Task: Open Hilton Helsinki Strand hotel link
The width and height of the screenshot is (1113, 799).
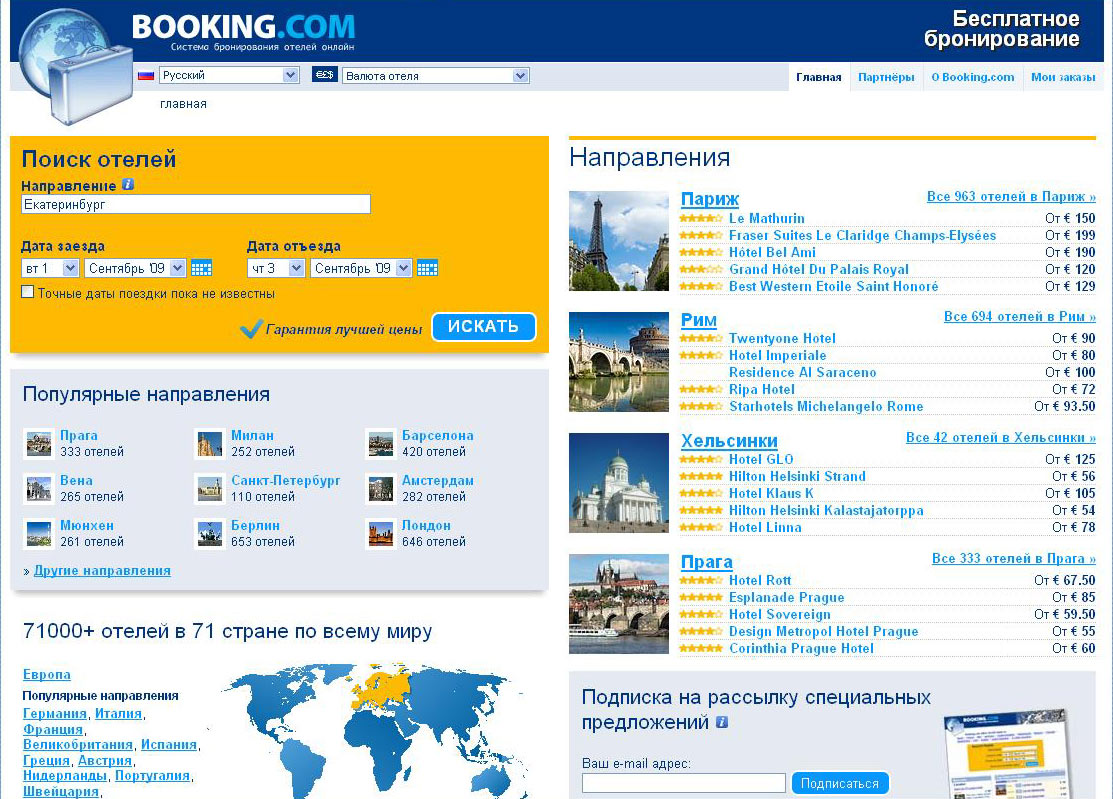Action: coord(797,476)
